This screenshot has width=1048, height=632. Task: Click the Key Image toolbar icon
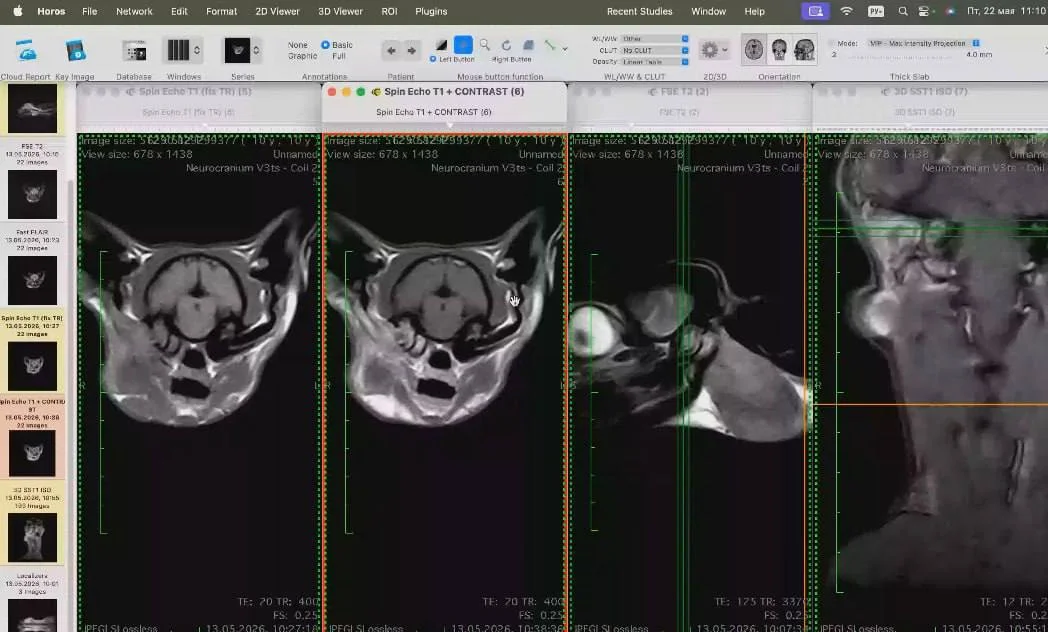tap(76, 51)
